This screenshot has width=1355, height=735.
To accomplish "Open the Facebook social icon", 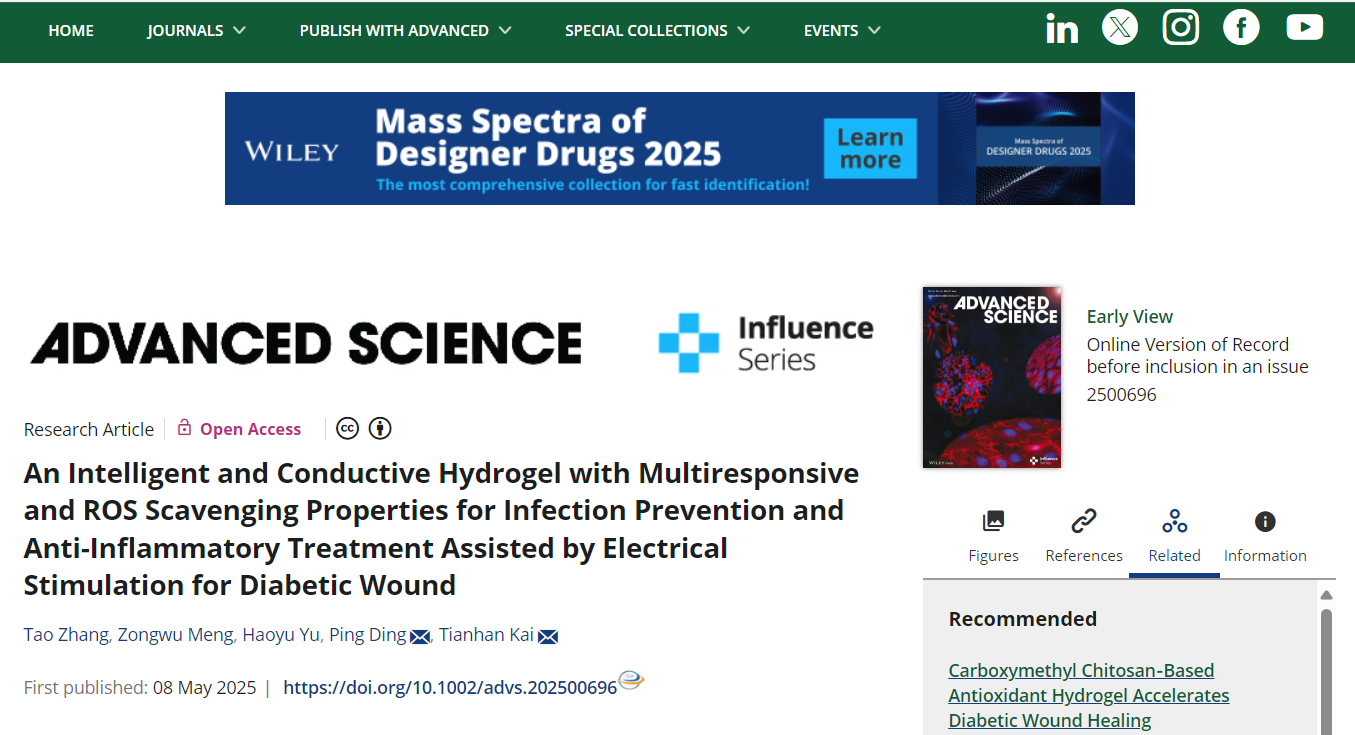I will [1241, 27].
